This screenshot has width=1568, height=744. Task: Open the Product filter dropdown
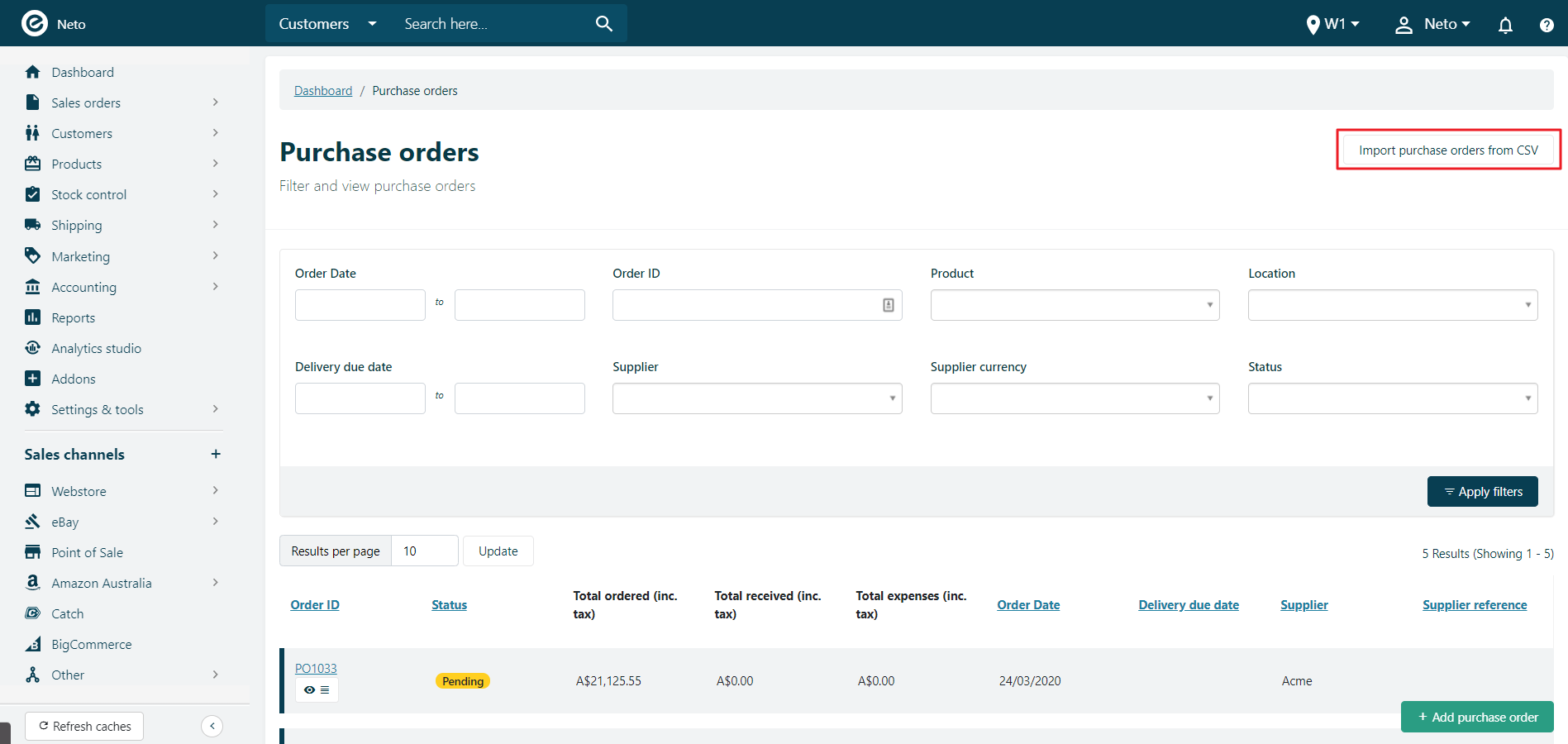point(1075,305)
